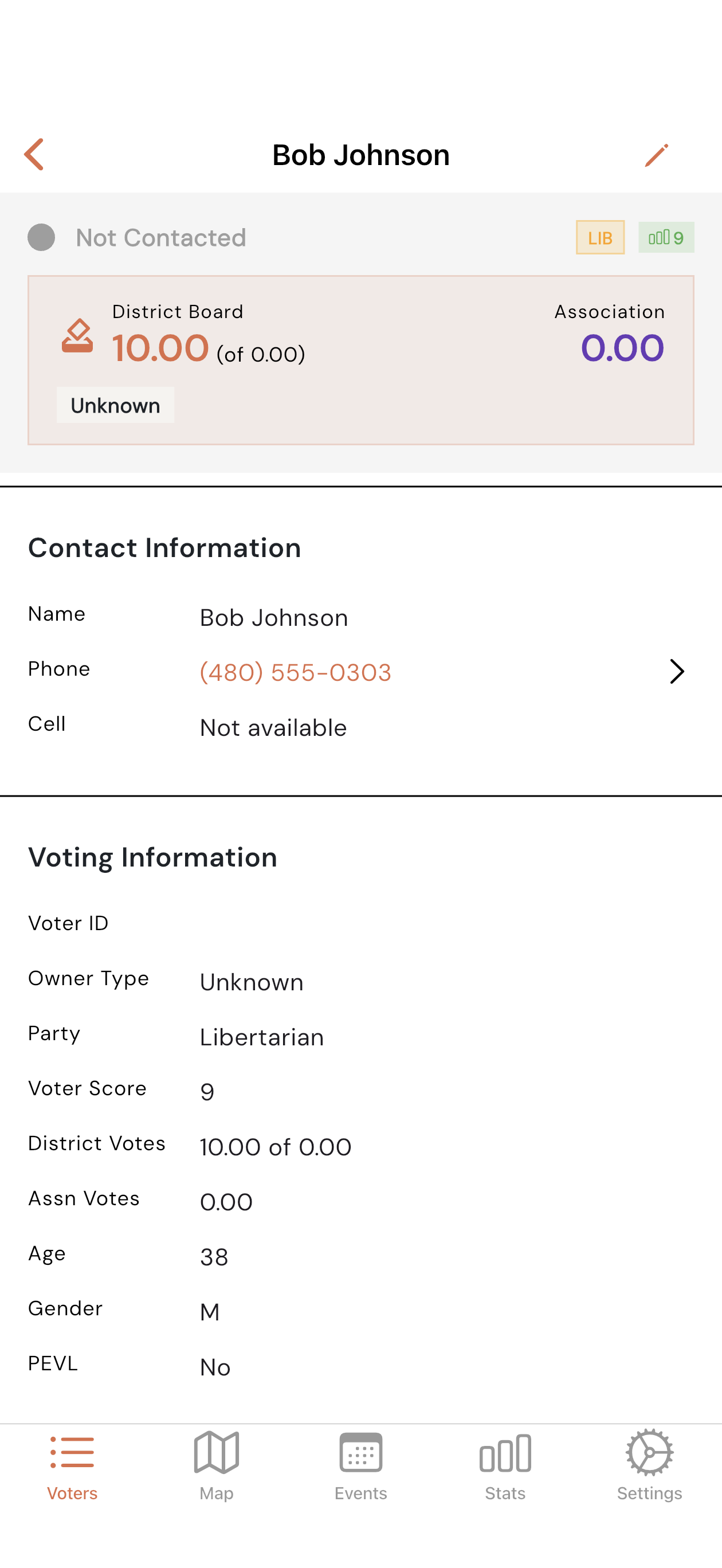Expand the District Board vote summary card
The height and width of the screenshot is (1568, 722).
pyautogui.click(x=360, y=359)
